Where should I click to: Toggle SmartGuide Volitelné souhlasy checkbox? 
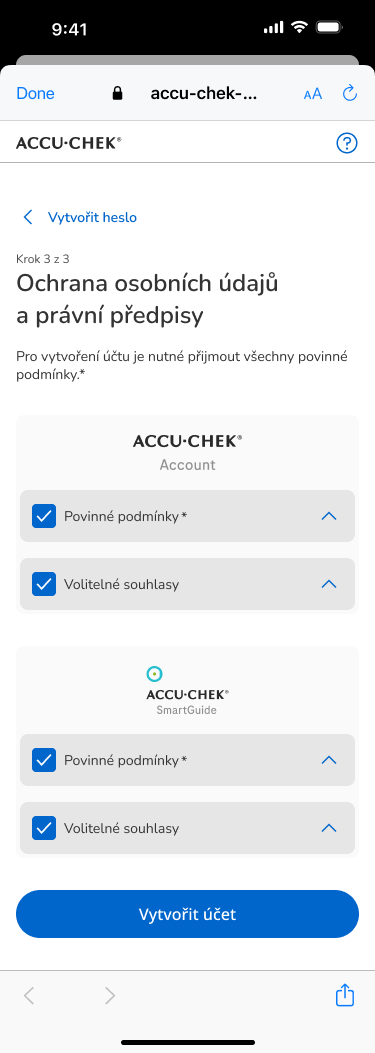pyautogui.click(x=44, y=828)
